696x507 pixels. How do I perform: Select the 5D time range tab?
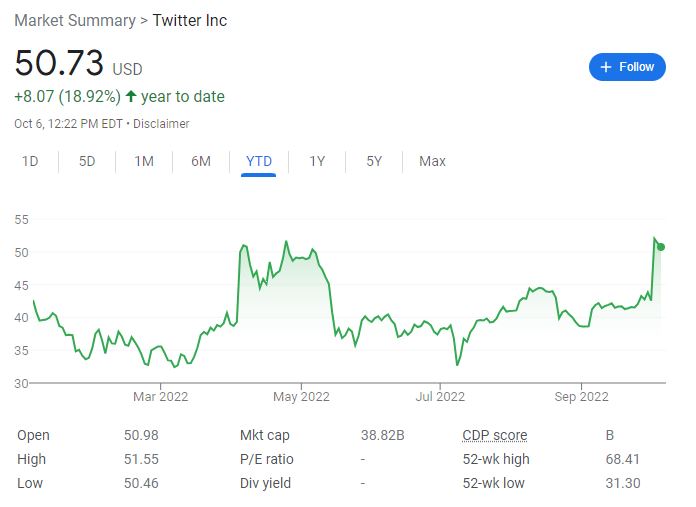pos(87,161)
